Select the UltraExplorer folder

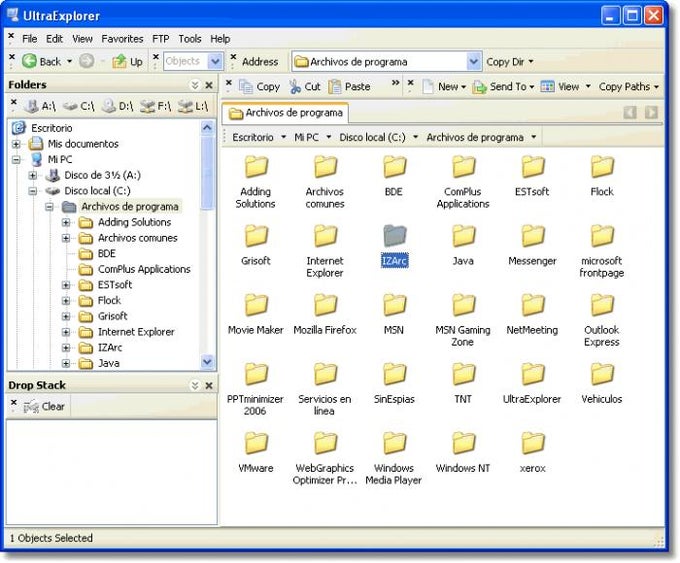tap(532, 383)
